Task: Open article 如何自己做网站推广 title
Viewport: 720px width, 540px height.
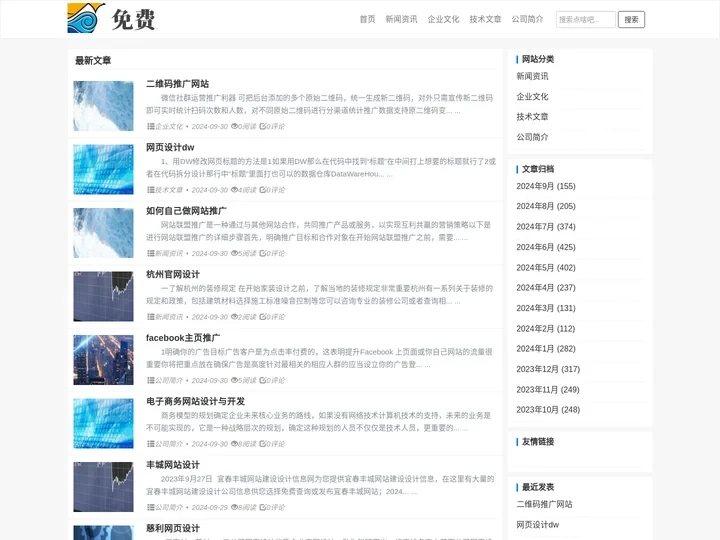Action: (x=186, y=211)
